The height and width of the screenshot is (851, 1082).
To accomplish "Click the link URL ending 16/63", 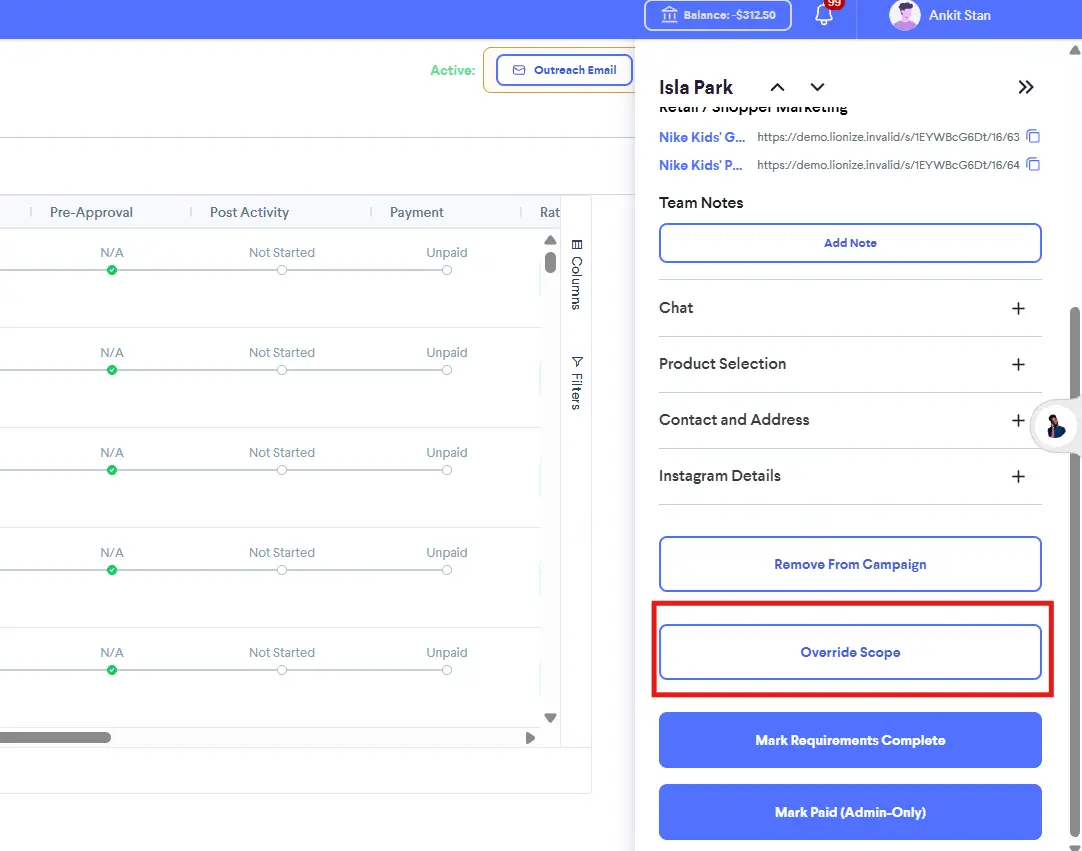I will pos(888,137).
